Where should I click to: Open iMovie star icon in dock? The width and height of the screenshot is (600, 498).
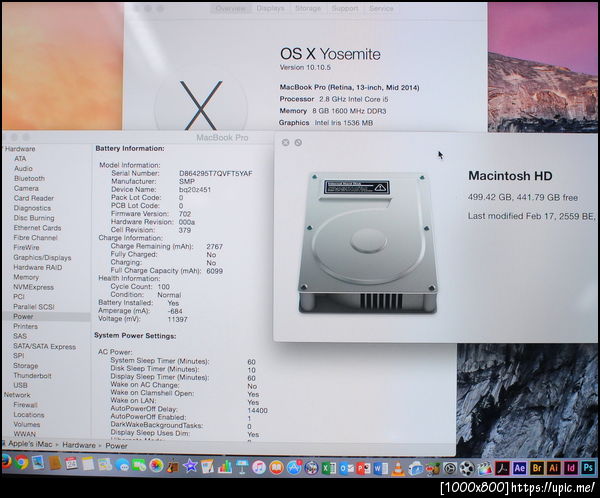pos(190,466)
